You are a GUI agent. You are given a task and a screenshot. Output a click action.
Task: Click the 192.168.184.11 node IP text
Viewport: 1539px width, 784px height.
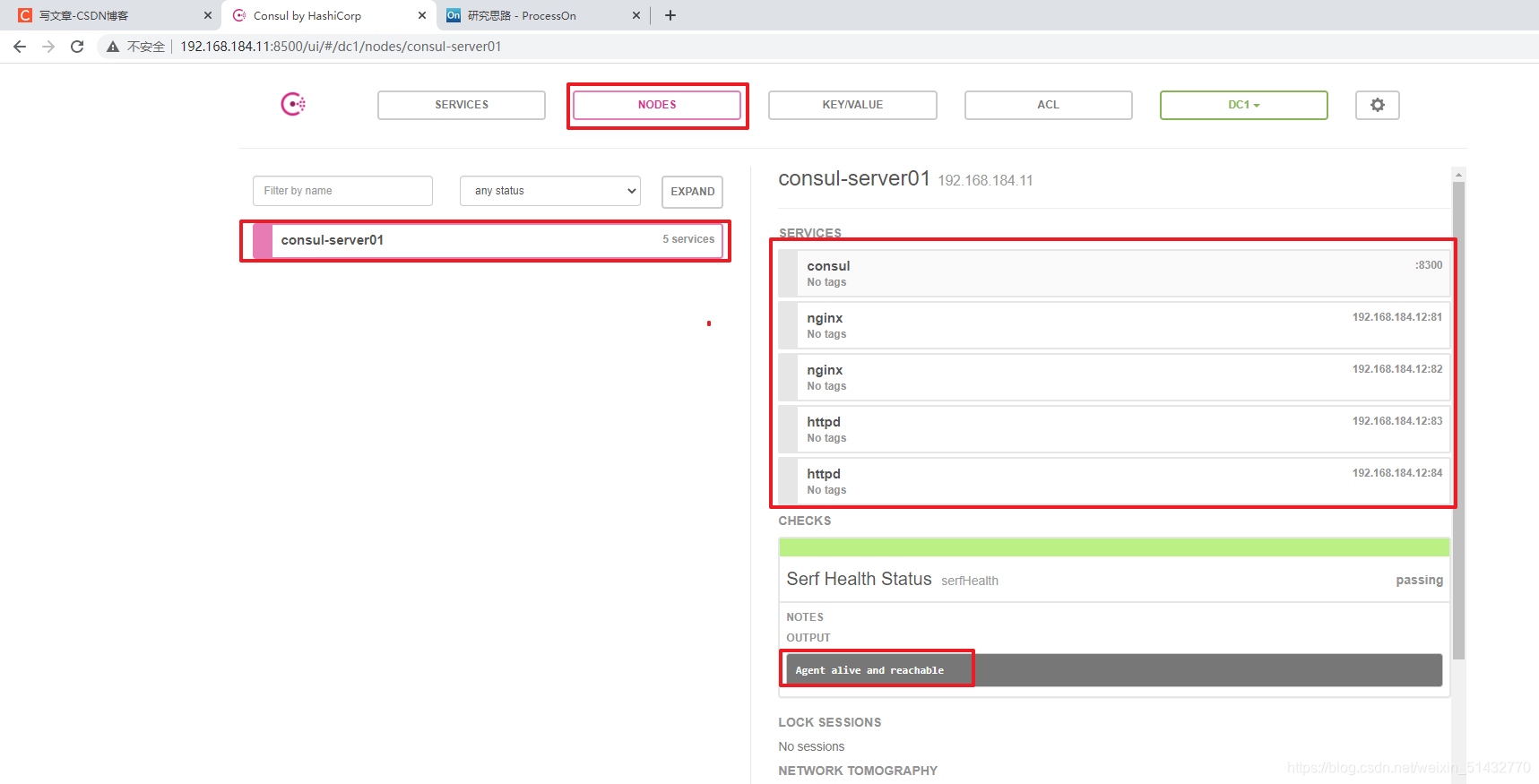coord(985,181)
